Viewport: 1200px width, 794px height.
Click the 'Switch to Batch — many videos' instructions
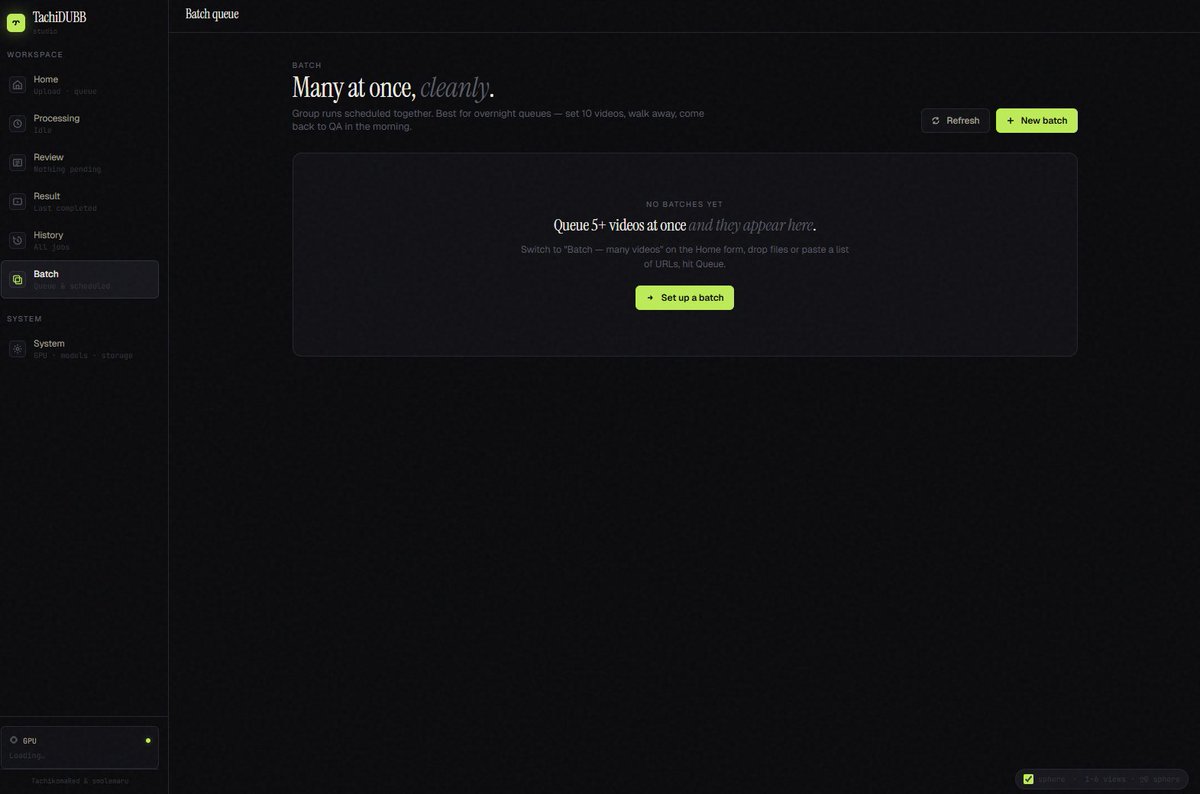685,257
